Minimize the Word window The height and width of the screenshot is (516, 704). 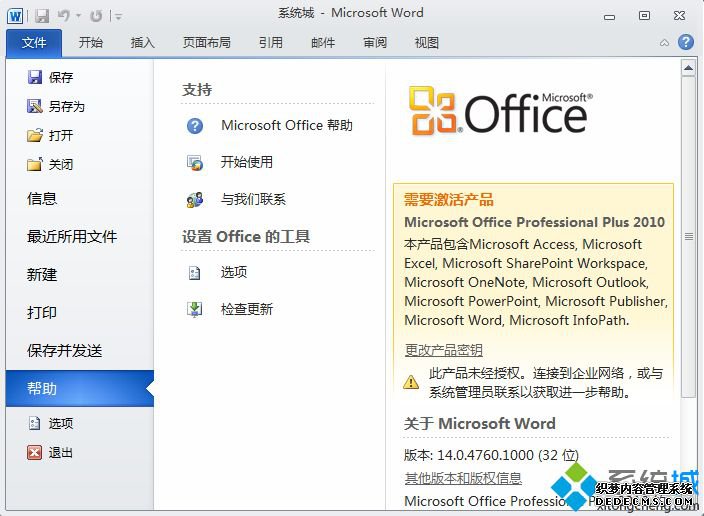(x=609, y=17)
